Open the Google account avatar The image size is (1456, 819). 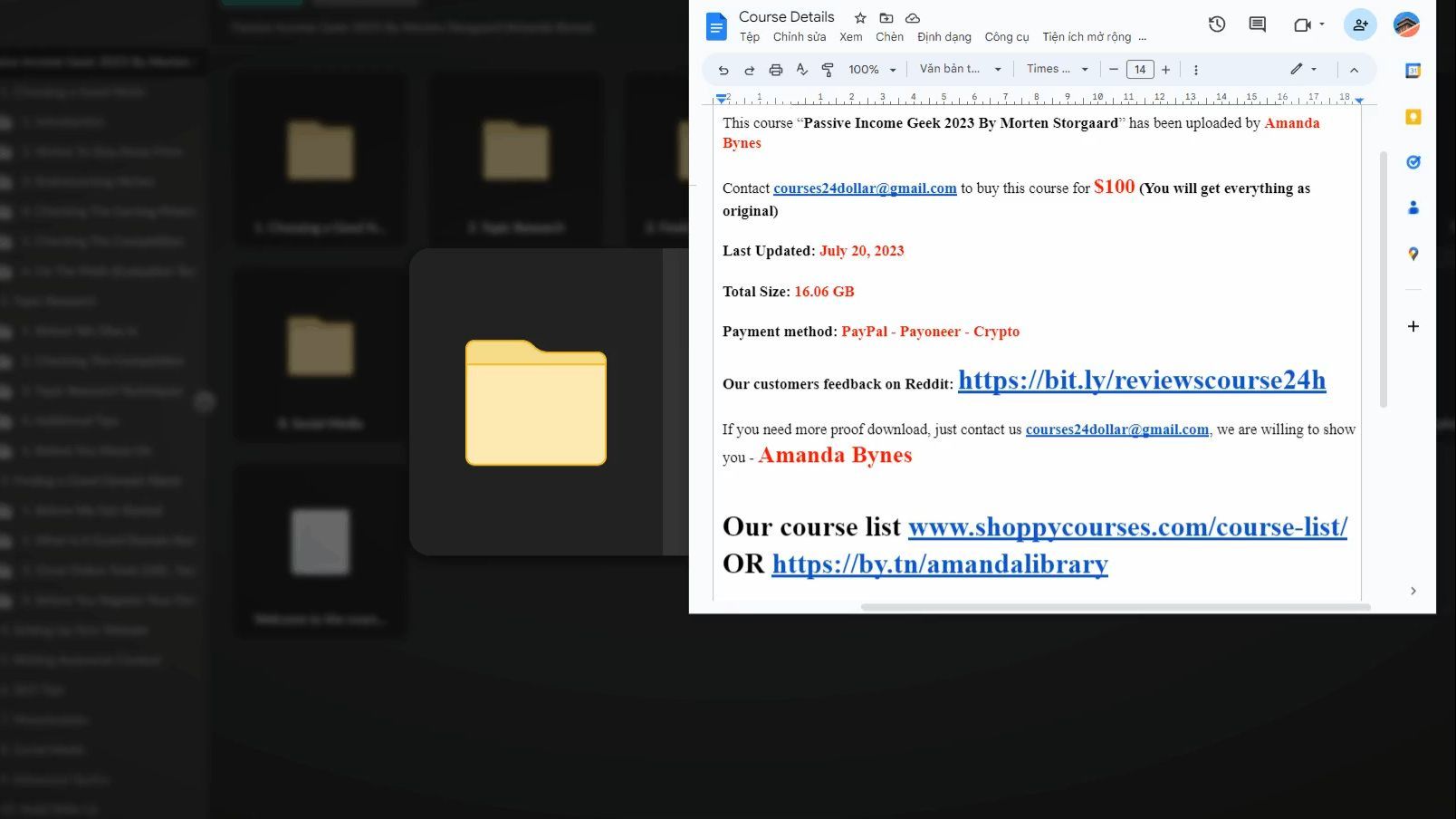pos(1406,25)
